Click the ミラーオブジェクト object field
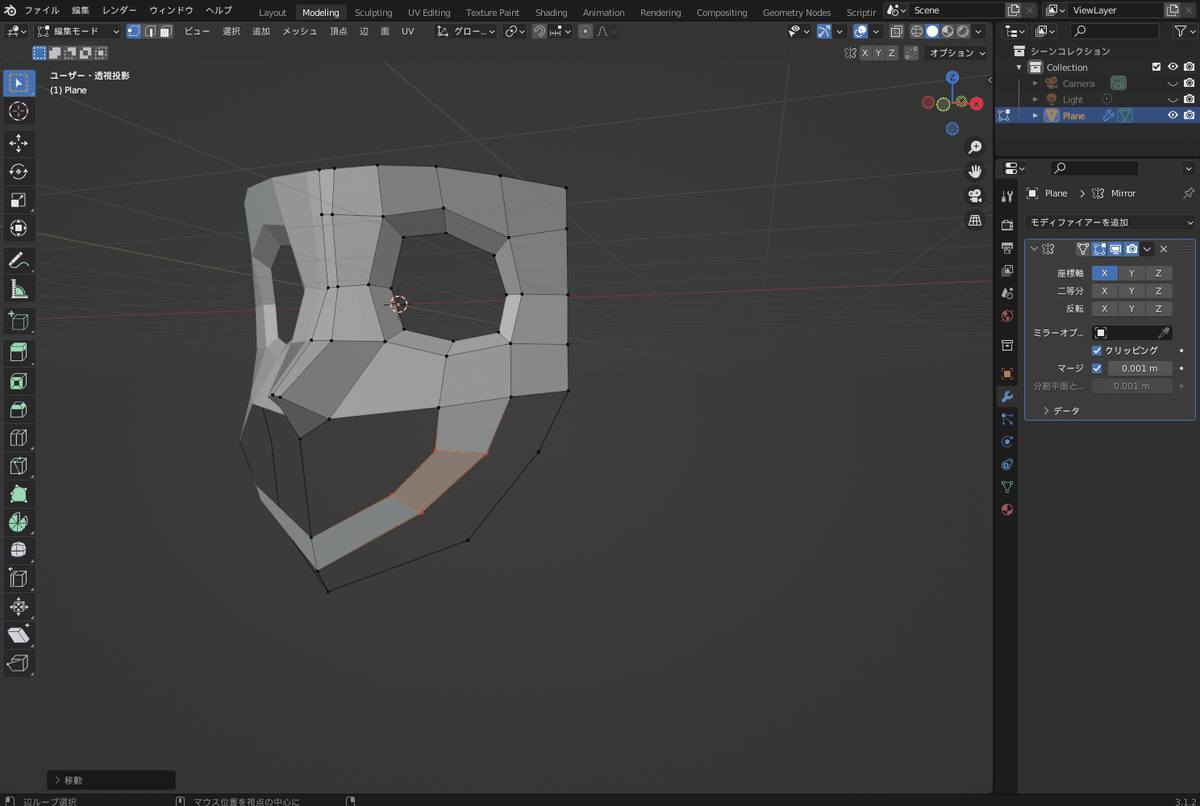Viewport: 1200px width, 806px height. 1132,333
